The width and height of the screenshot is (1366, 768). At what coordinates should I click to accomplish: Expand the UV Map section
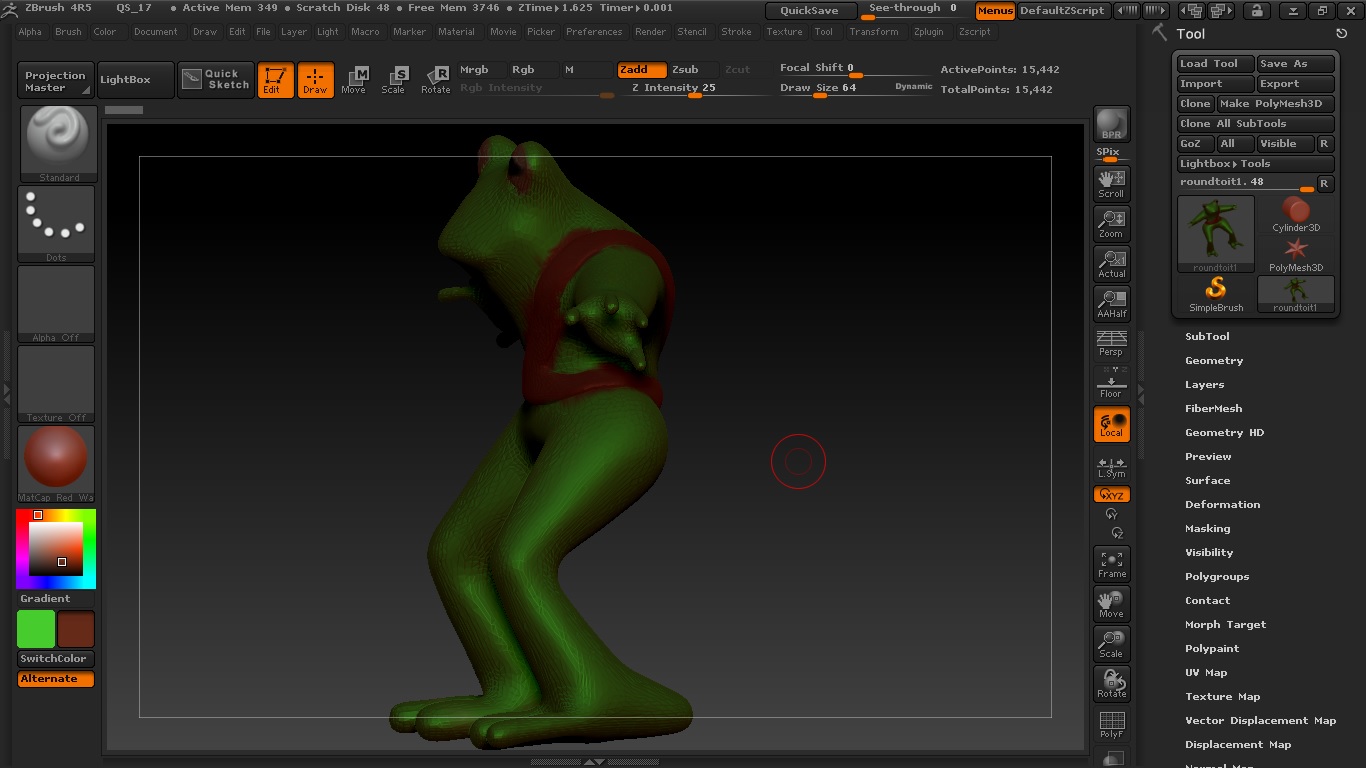[x=1206, y=673]
